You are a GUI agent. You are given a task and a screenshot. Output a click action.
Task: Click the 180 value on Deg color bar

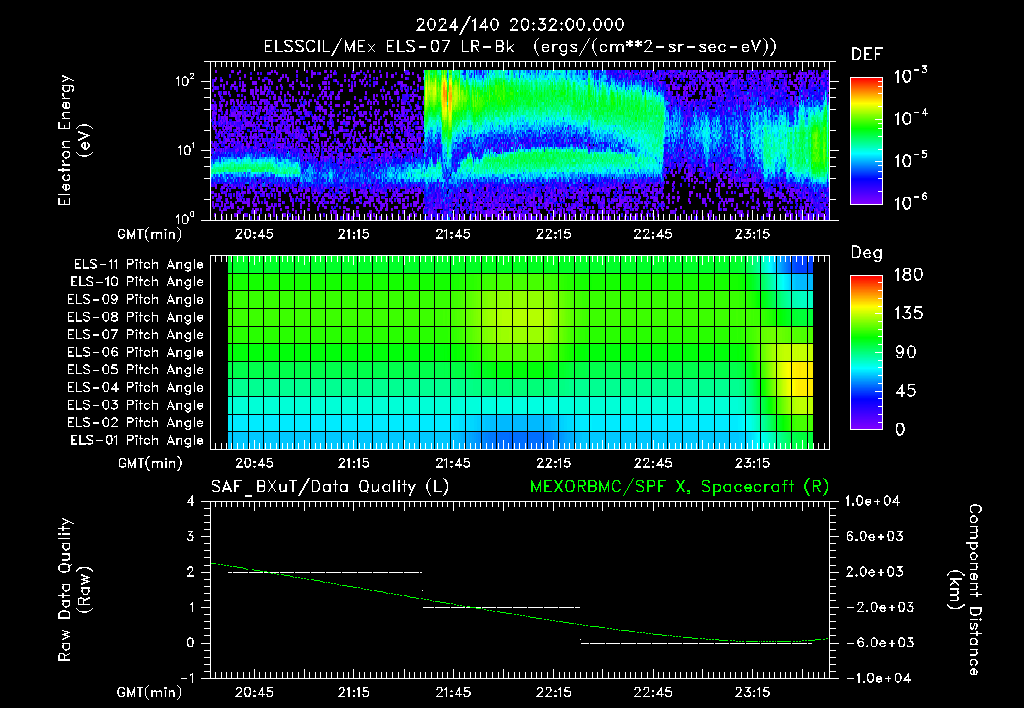(x=908, y=275)
